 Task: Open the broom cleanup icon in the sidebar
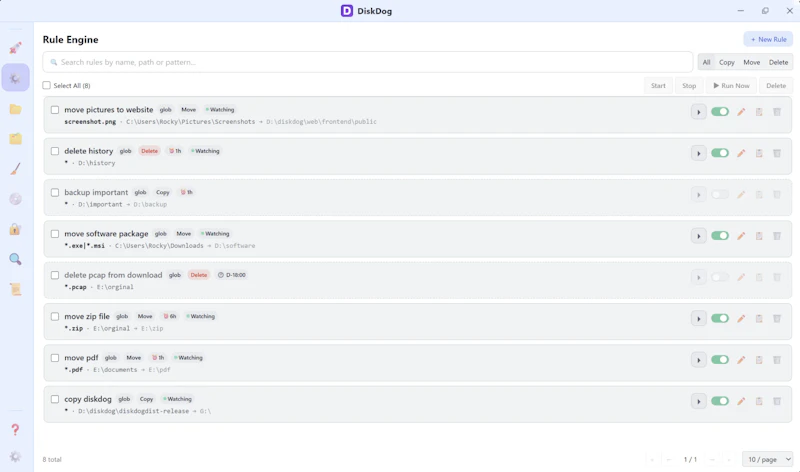(x=15, y=169)
